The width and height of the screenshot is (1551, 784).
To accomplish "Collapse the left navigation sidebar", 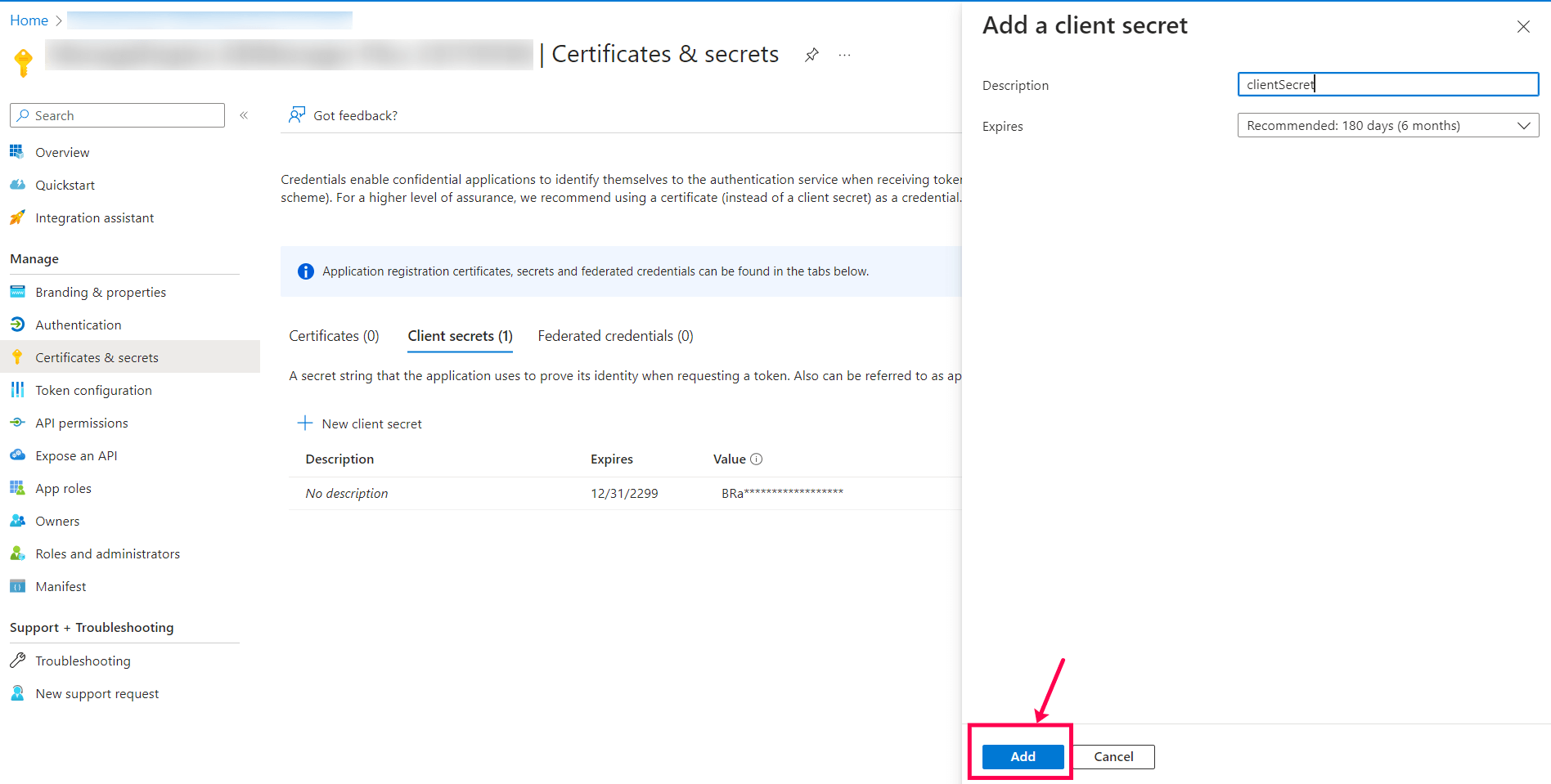I will click(x=243, y=115).
